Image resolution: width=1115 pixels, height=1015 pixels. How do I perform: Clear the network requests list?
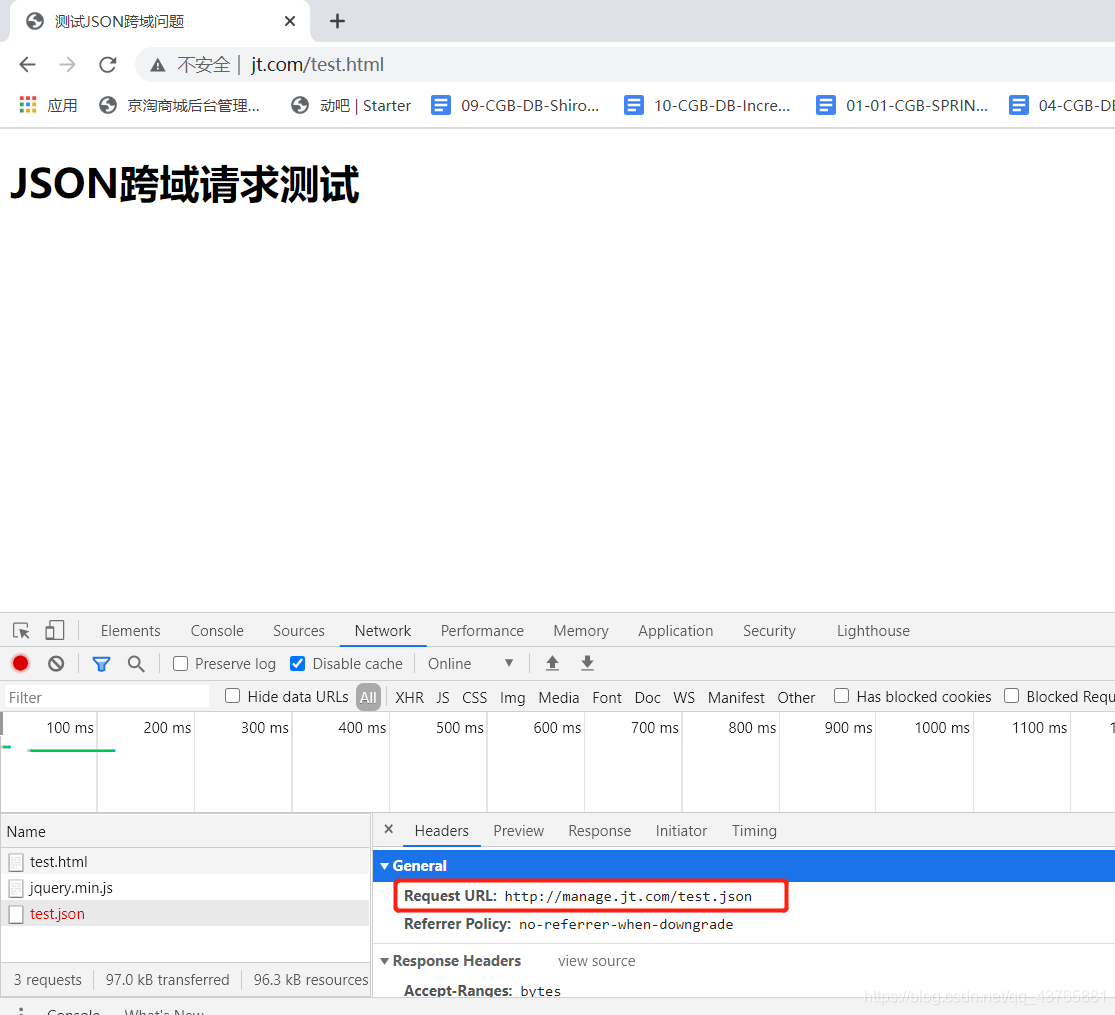coord(56,663)
